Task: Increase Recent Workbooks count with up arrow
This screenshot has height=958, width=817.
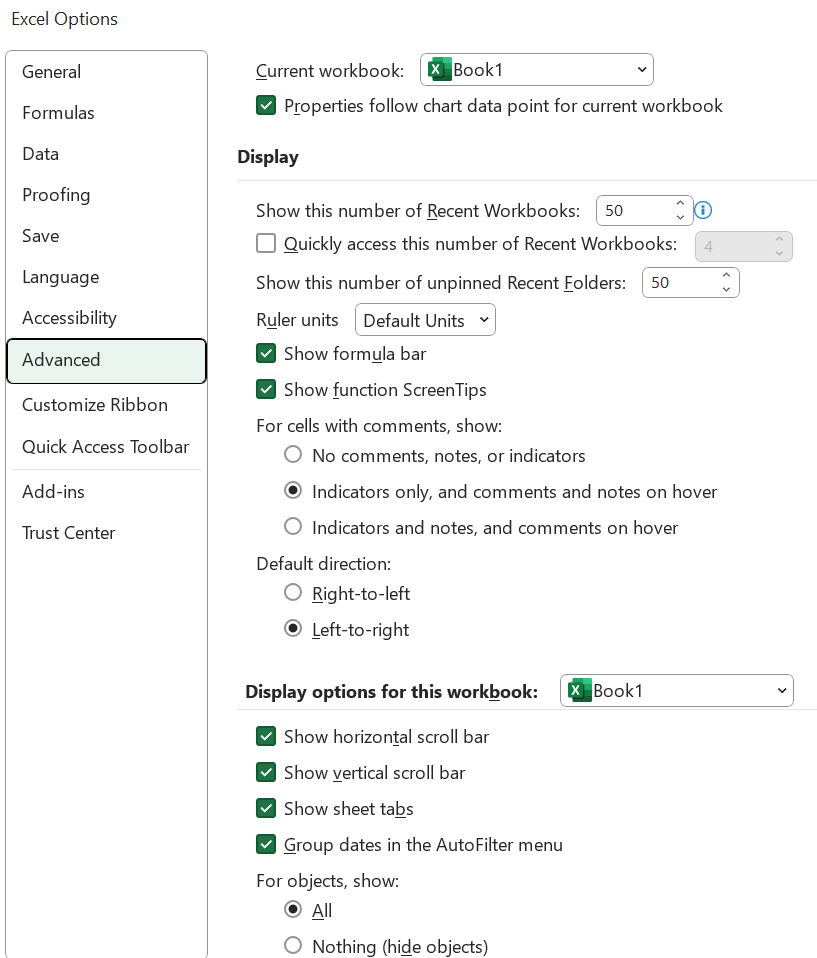Action: pyautogui.click(x=680, y=203)
